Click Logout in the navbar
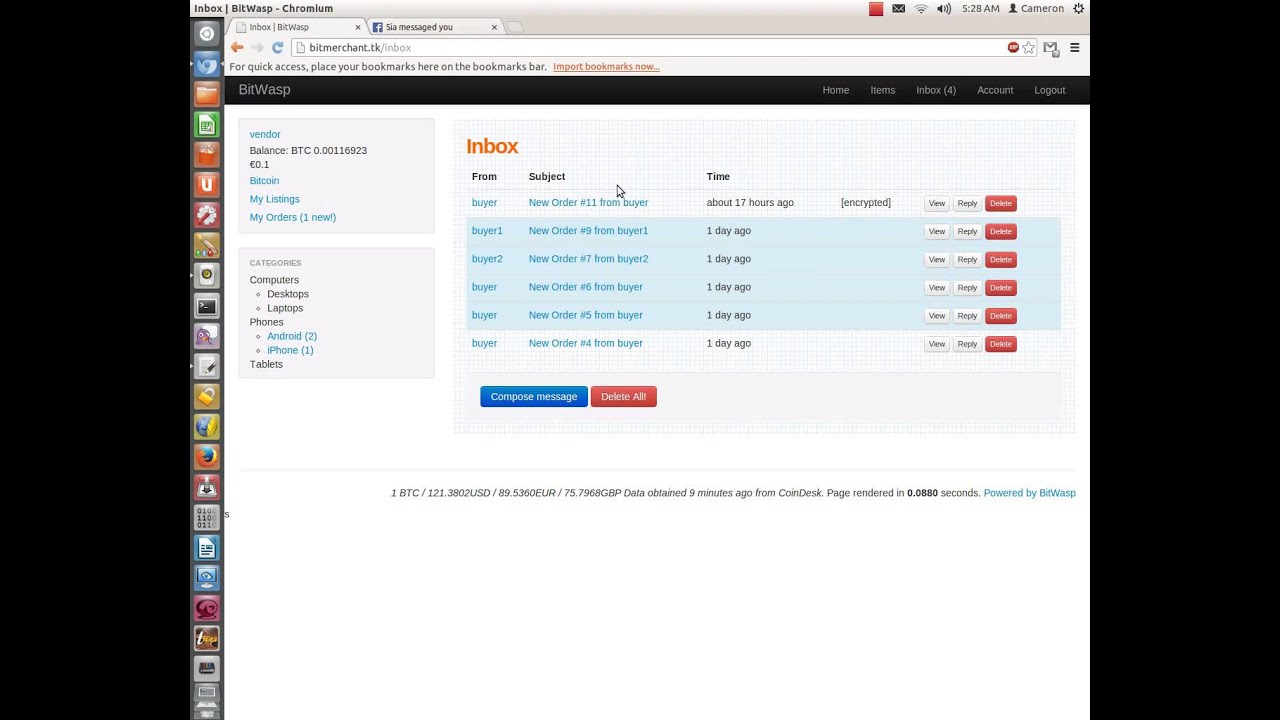Screen dimensions: 1280x720 pyautogui.click(x=1050, y=90)
